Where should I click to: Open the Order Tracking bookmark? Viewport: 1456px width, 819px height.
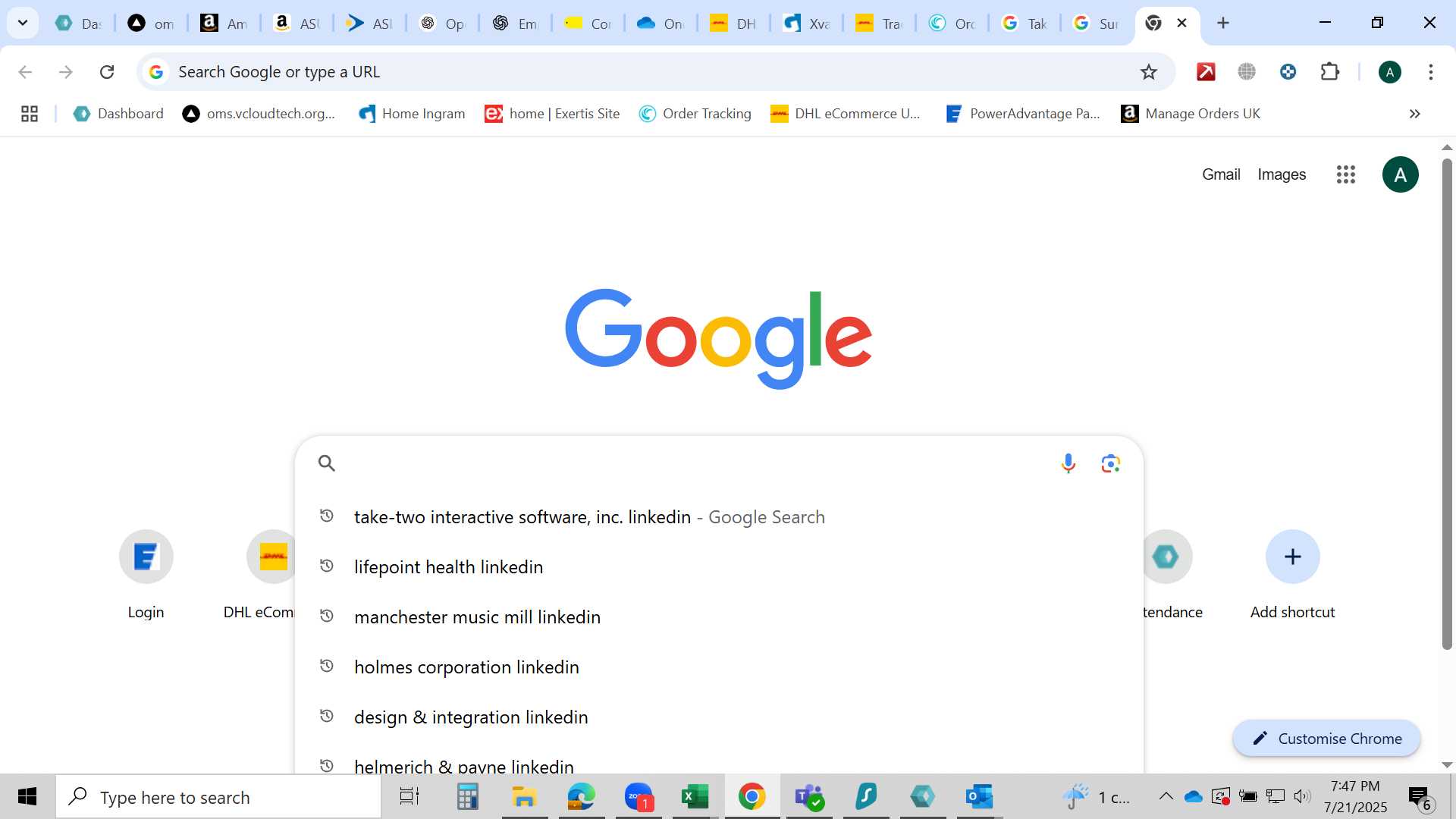point(695,114)
